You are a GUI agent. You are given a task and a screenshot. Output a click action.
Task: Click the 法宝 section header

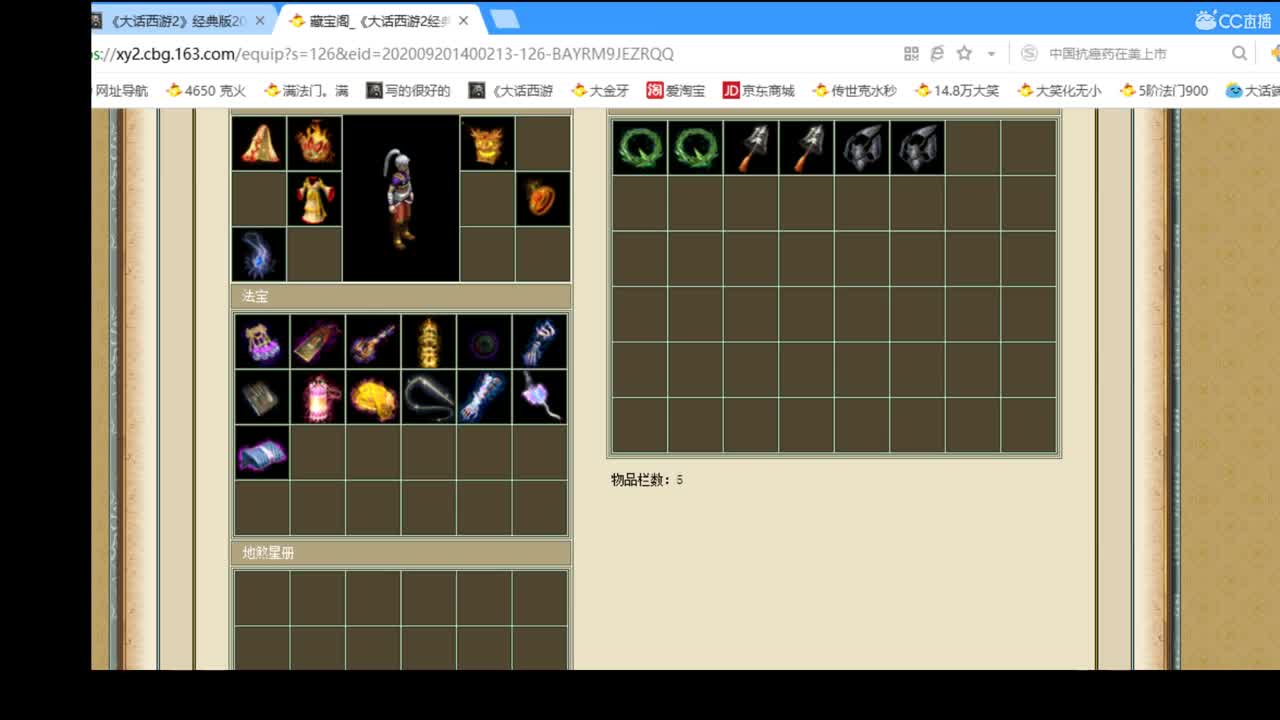point(401,296)
